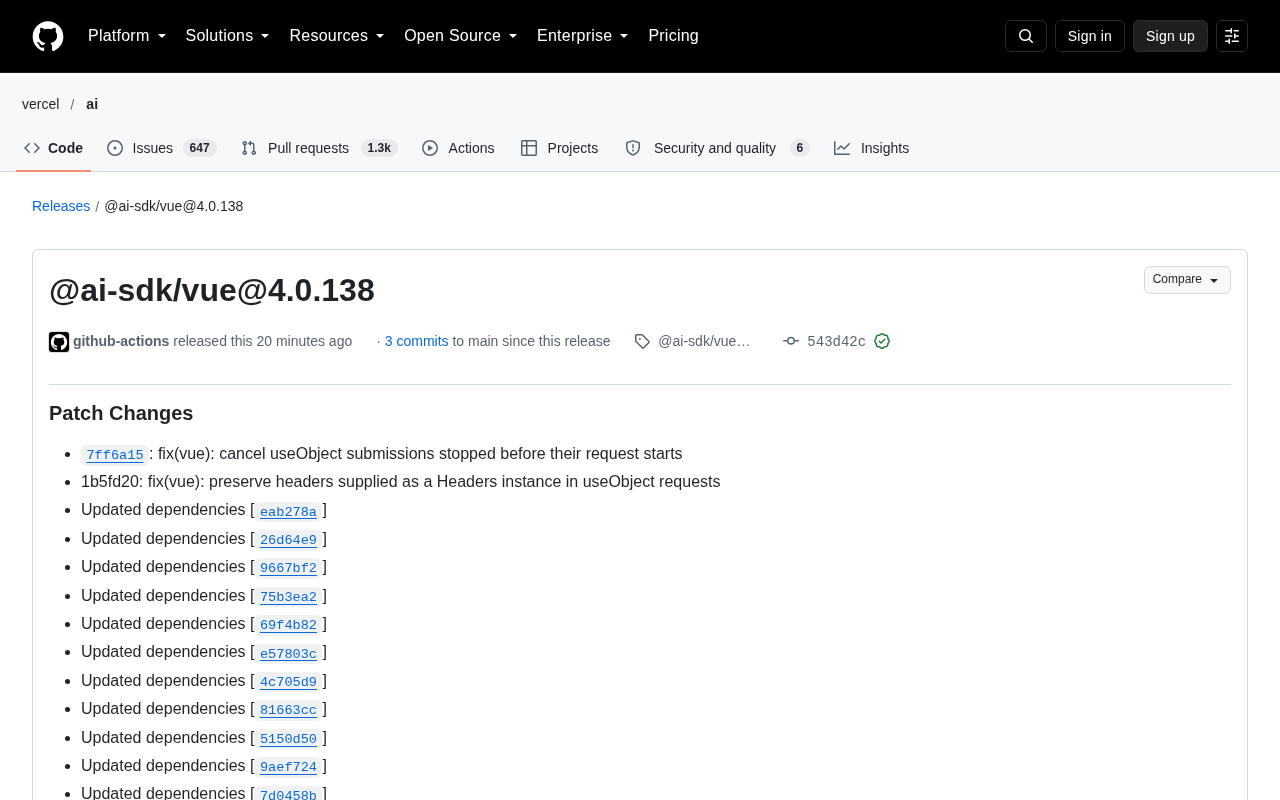Viewport: 1280px width, 800px height.
Task: Open the ai repository link
Action: point(92,104)
